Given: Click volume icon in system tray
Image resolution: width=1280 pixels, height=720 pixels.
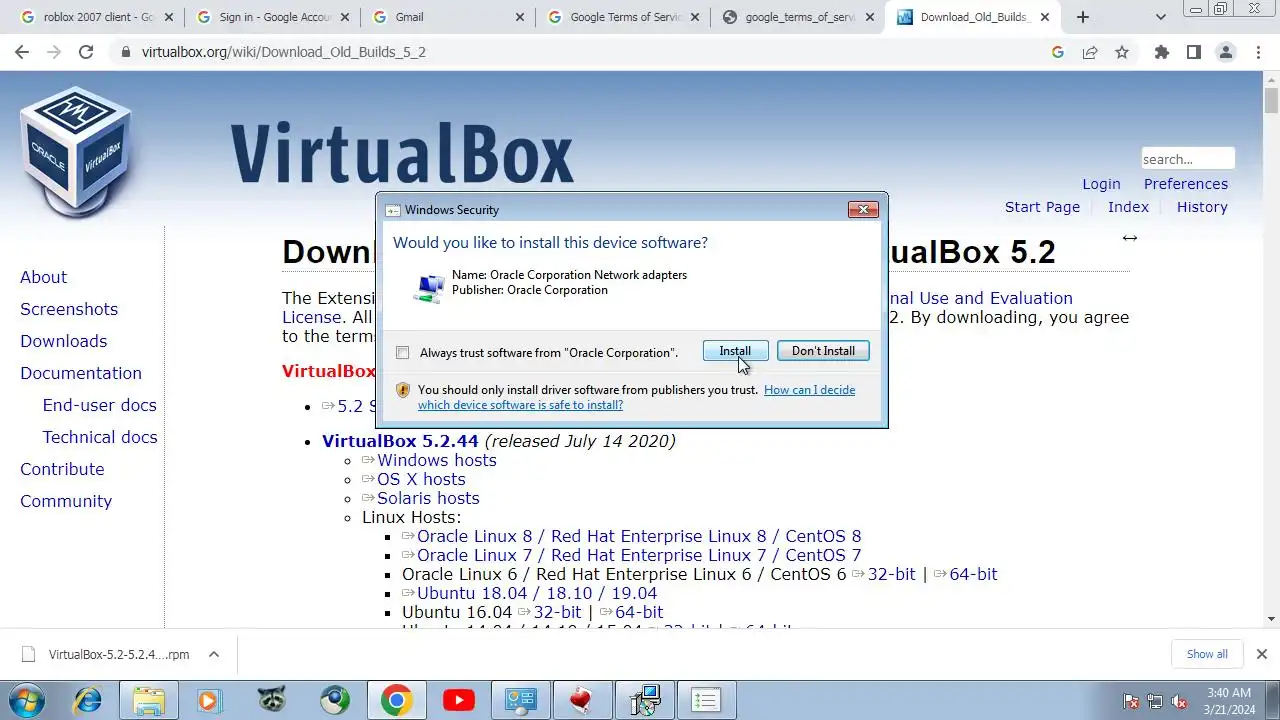Looking at the screenshot, I should [x=1179, y=701].
